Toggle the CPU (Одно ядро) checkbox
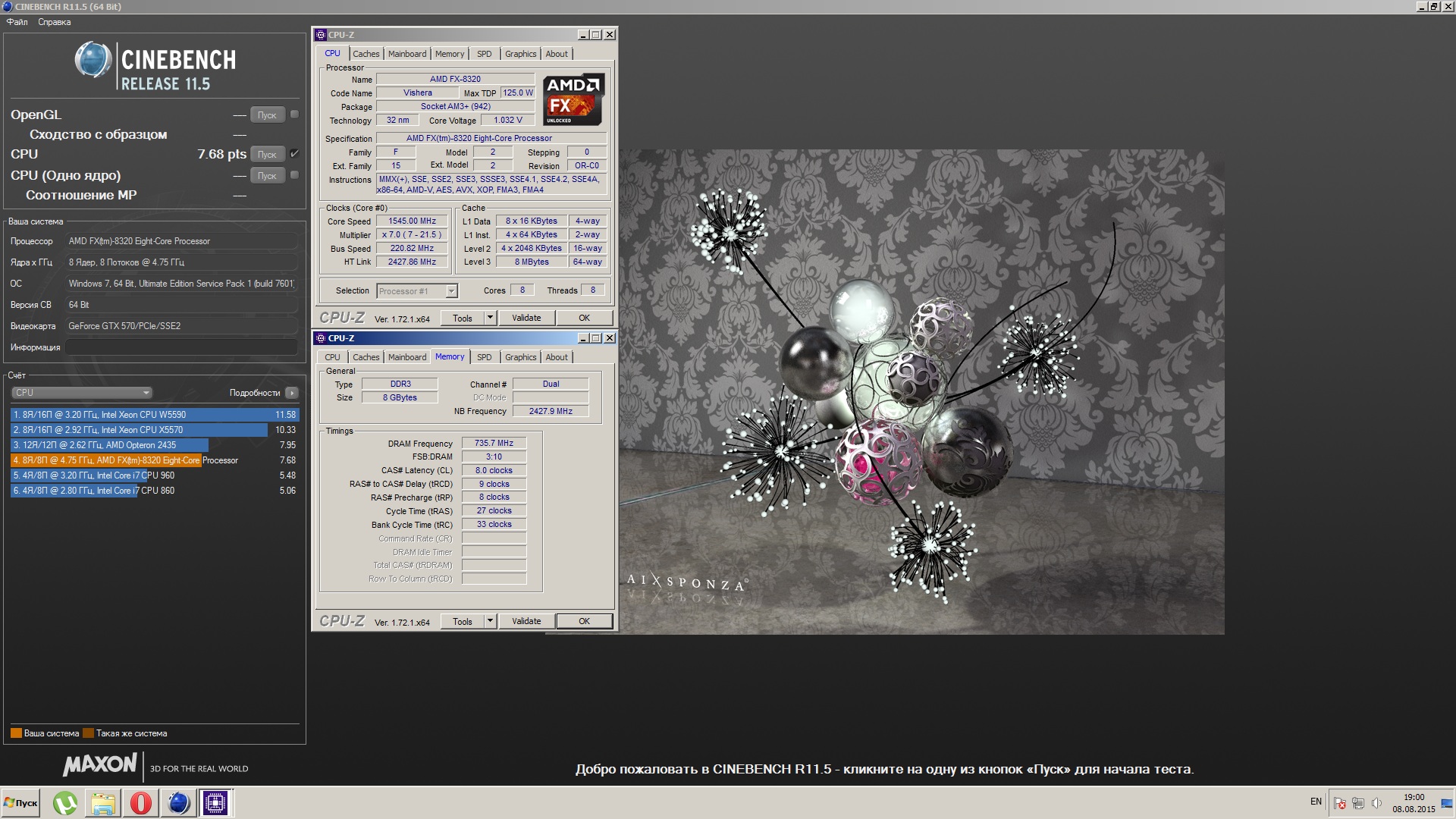Image resolution: width=1456 pixels, height=819 pixels. click(295, 175)
